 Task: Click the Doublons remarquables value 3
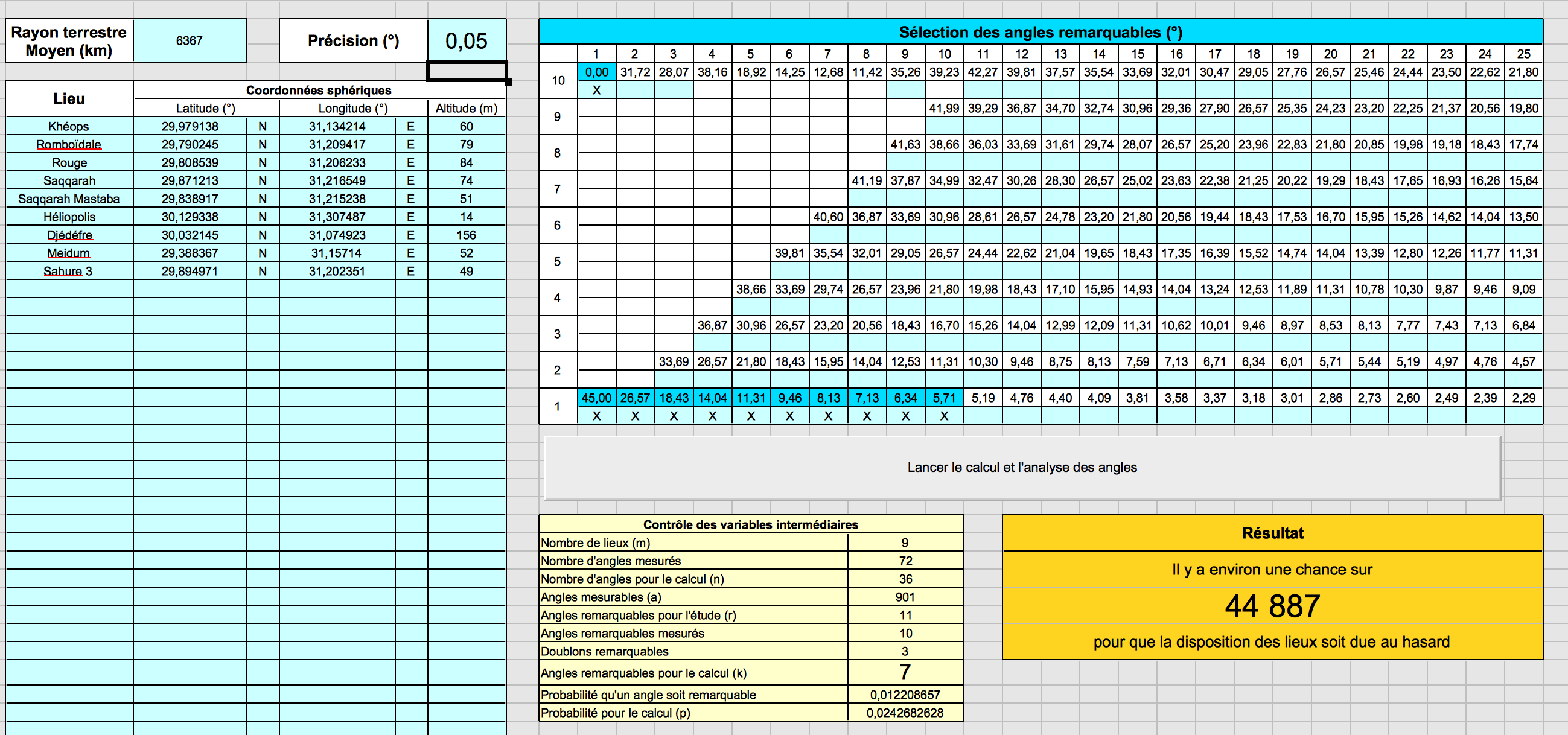905,651
